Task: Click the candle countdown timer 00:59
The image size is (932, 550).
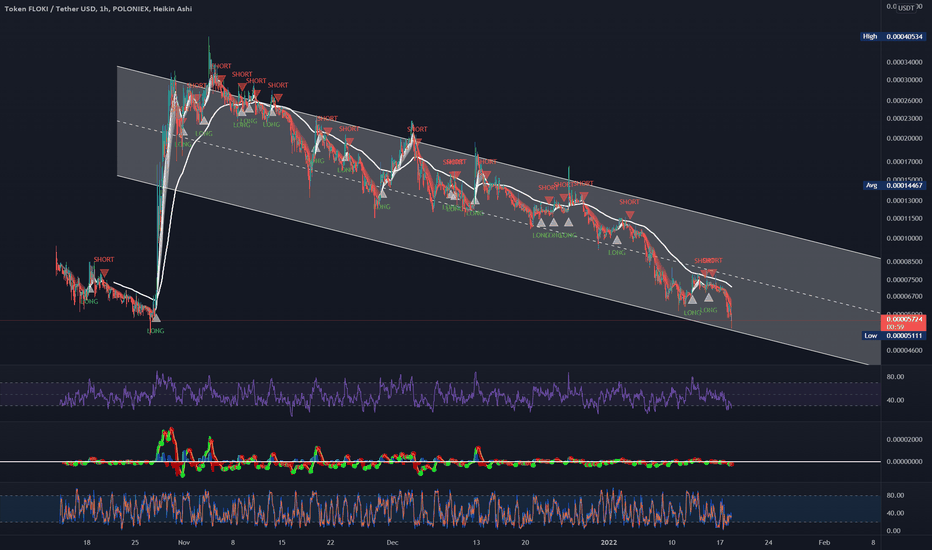Action: pyautogui.click(x=895, y=327)
